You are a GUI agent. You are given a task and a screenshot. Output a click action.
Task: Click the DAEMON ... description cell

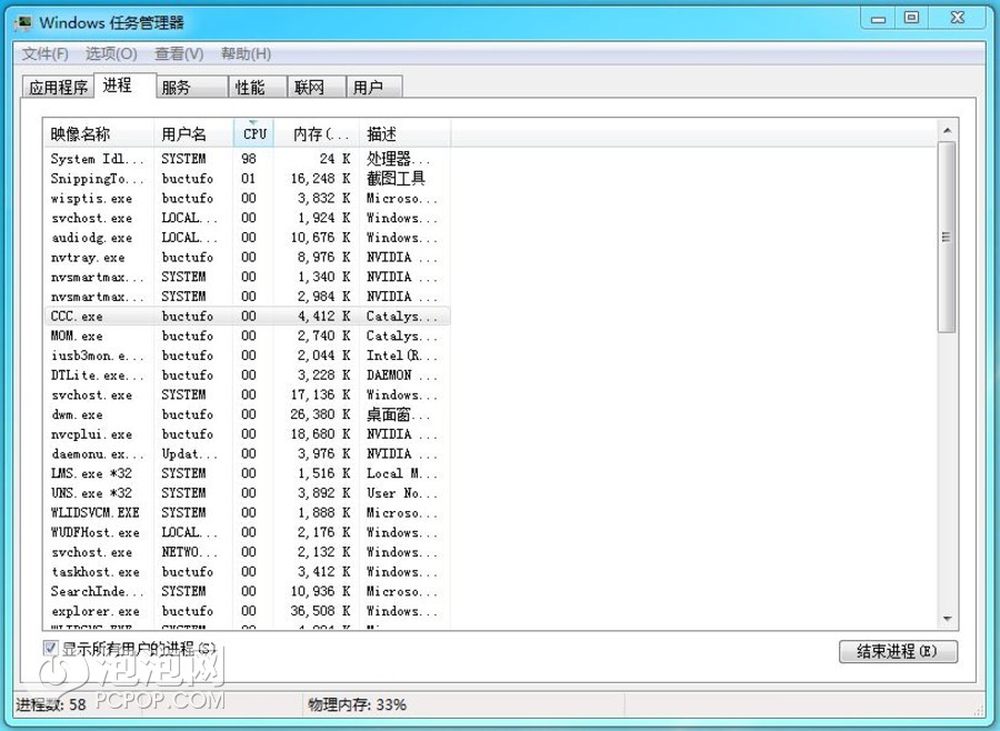(402, 375)
